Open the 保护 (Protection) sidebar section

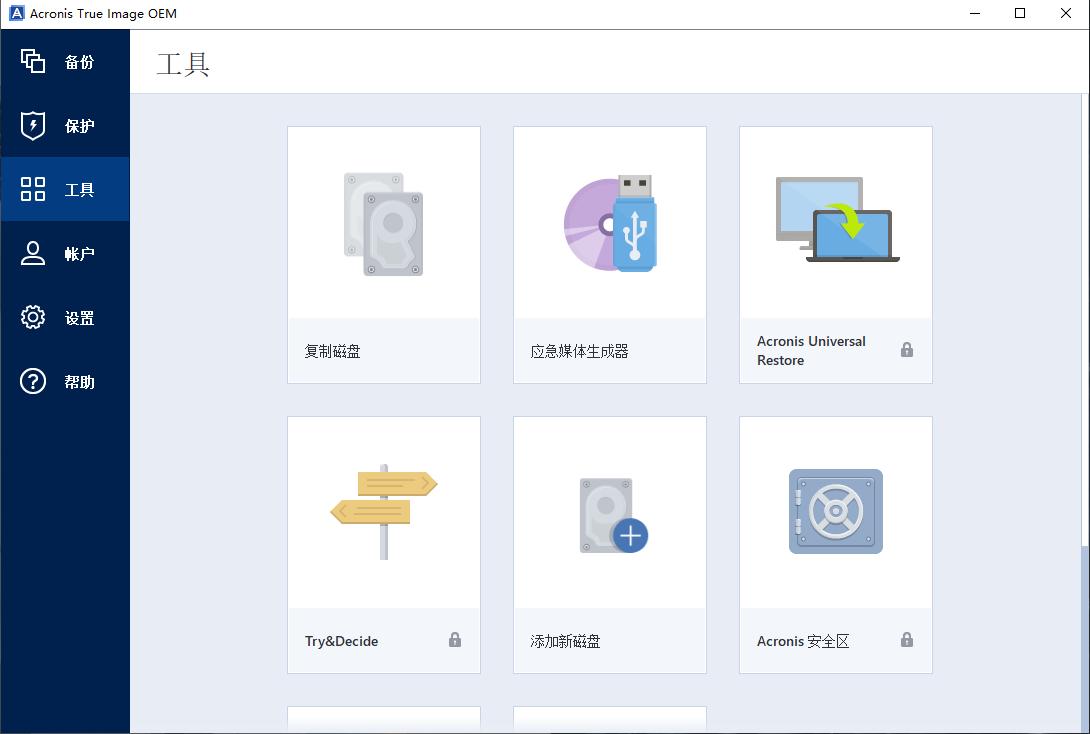pyautogui.click(x=65, y=126)
